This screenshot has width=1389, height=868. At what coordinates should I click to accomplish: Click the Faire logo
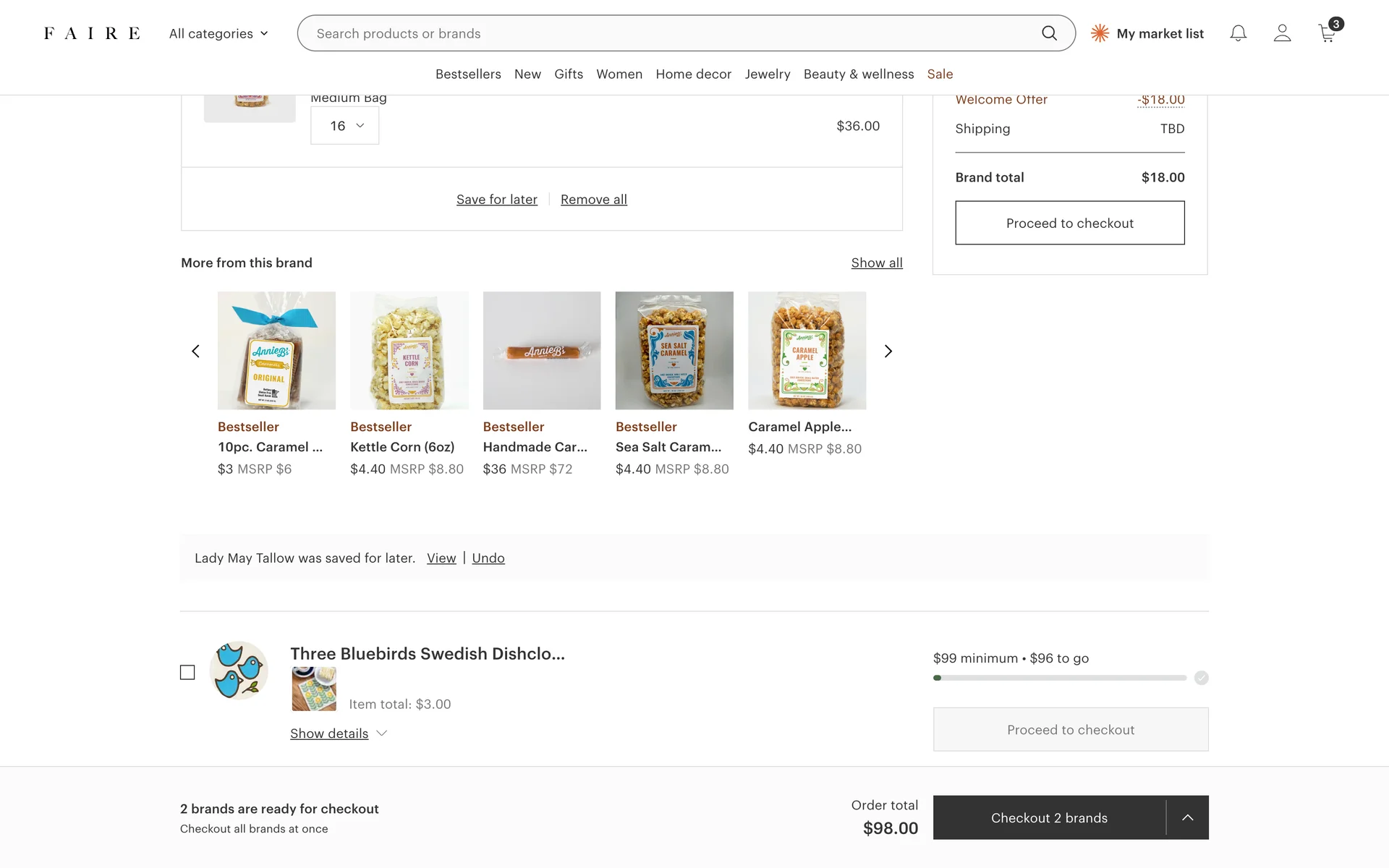click(92, 33)
